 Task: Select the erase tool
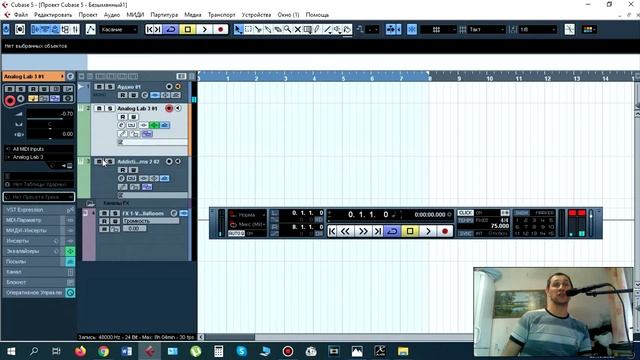click(x=278, y=29)
